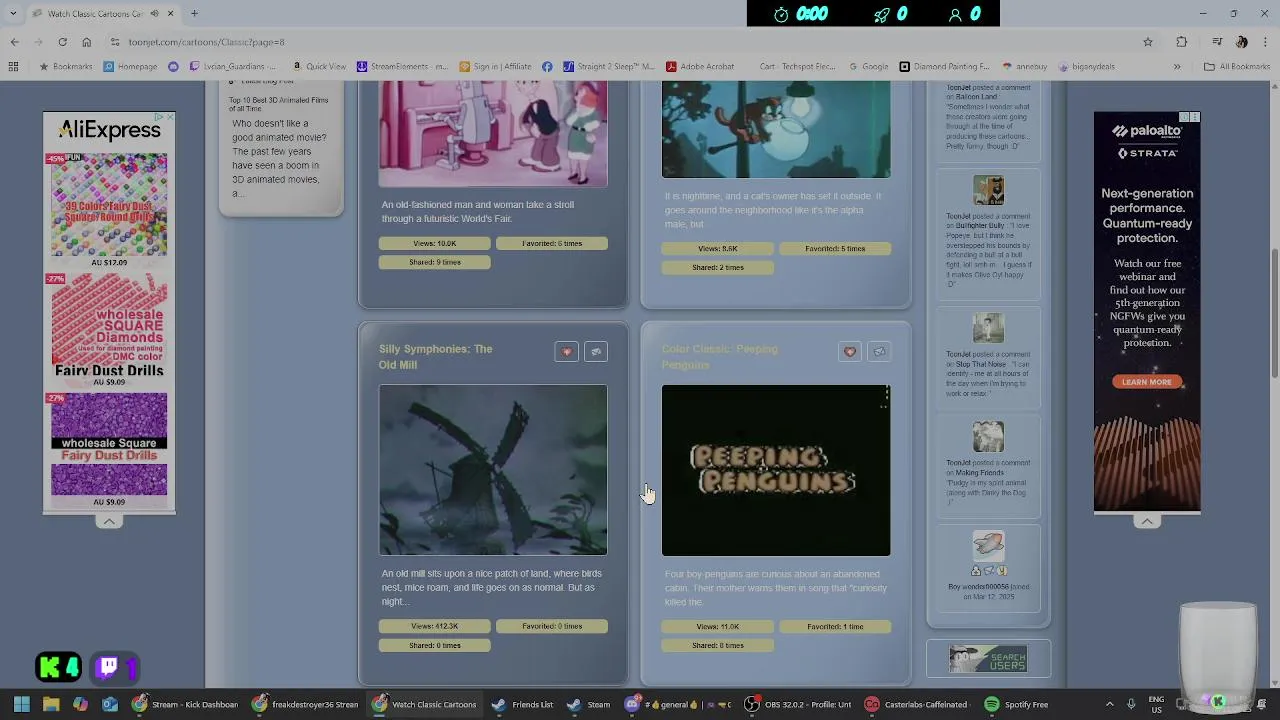Switch to Discord #general taskbar window
1280x720 pixels.
679,704
